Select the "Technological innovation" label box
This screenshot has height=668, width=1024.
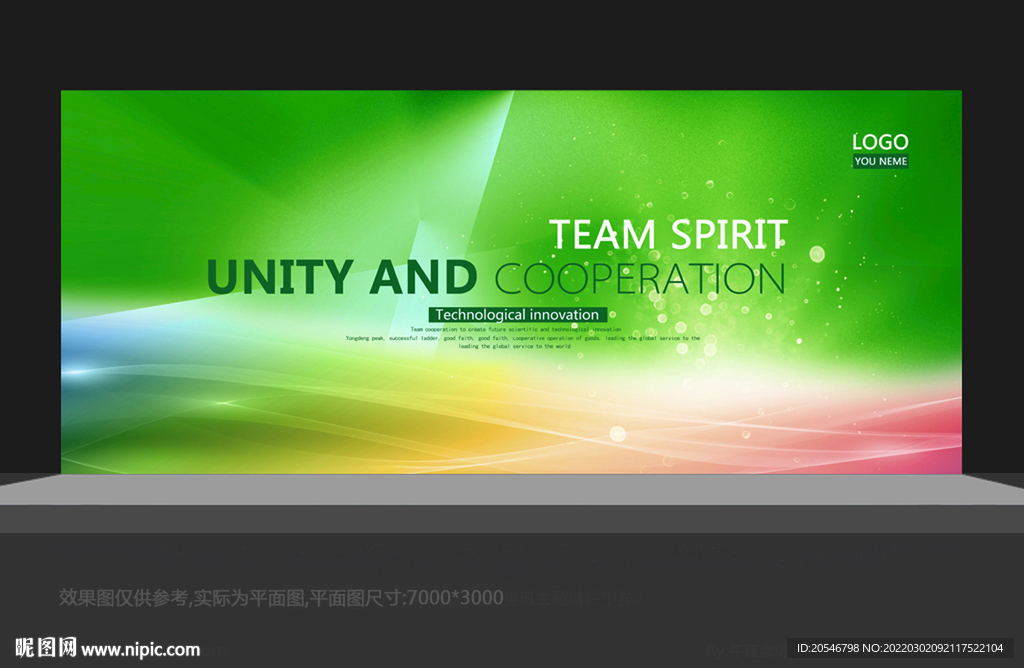[518, 315]
